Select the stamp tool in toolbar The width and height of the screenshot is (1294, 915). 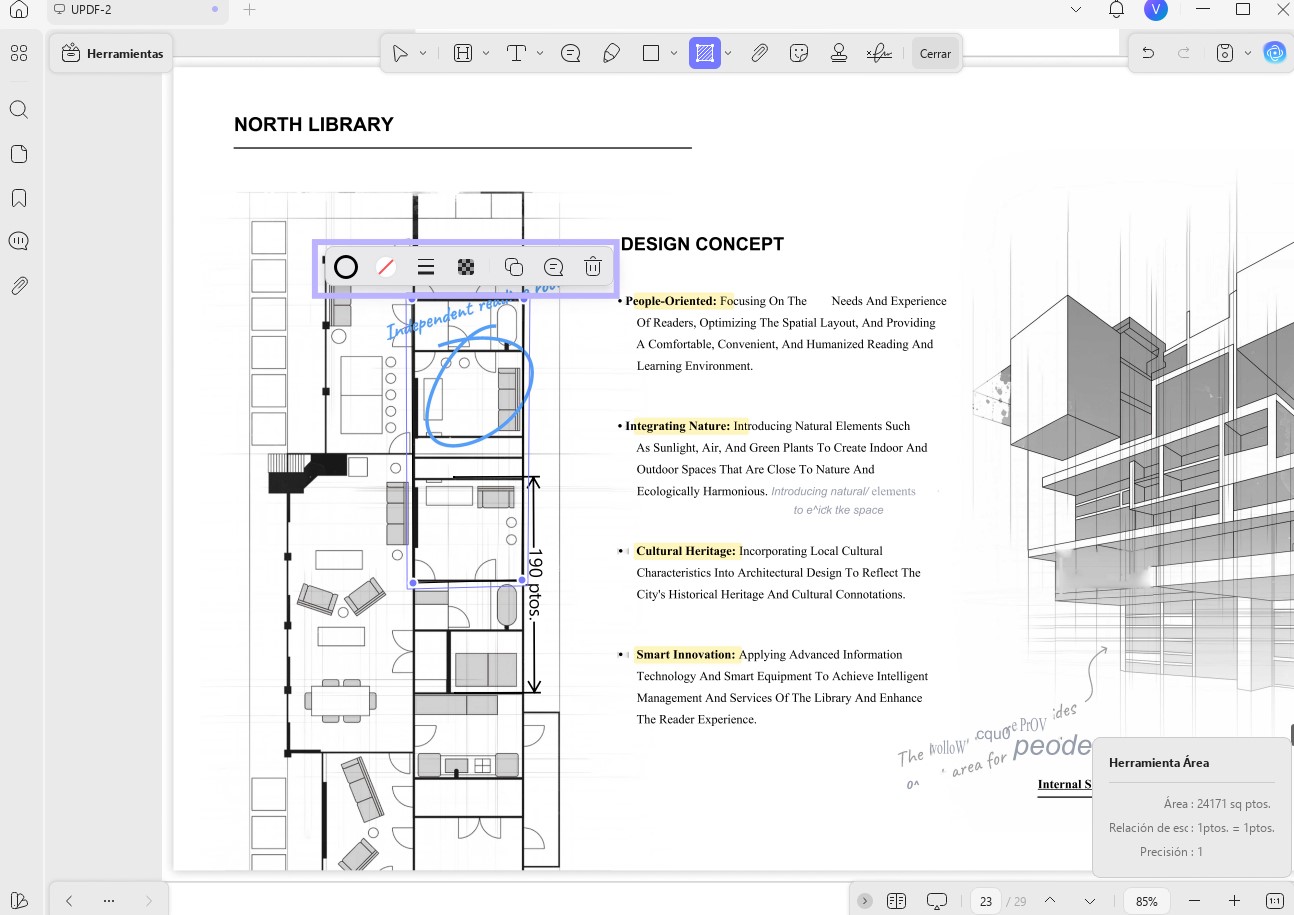click(x=839, y=53)
